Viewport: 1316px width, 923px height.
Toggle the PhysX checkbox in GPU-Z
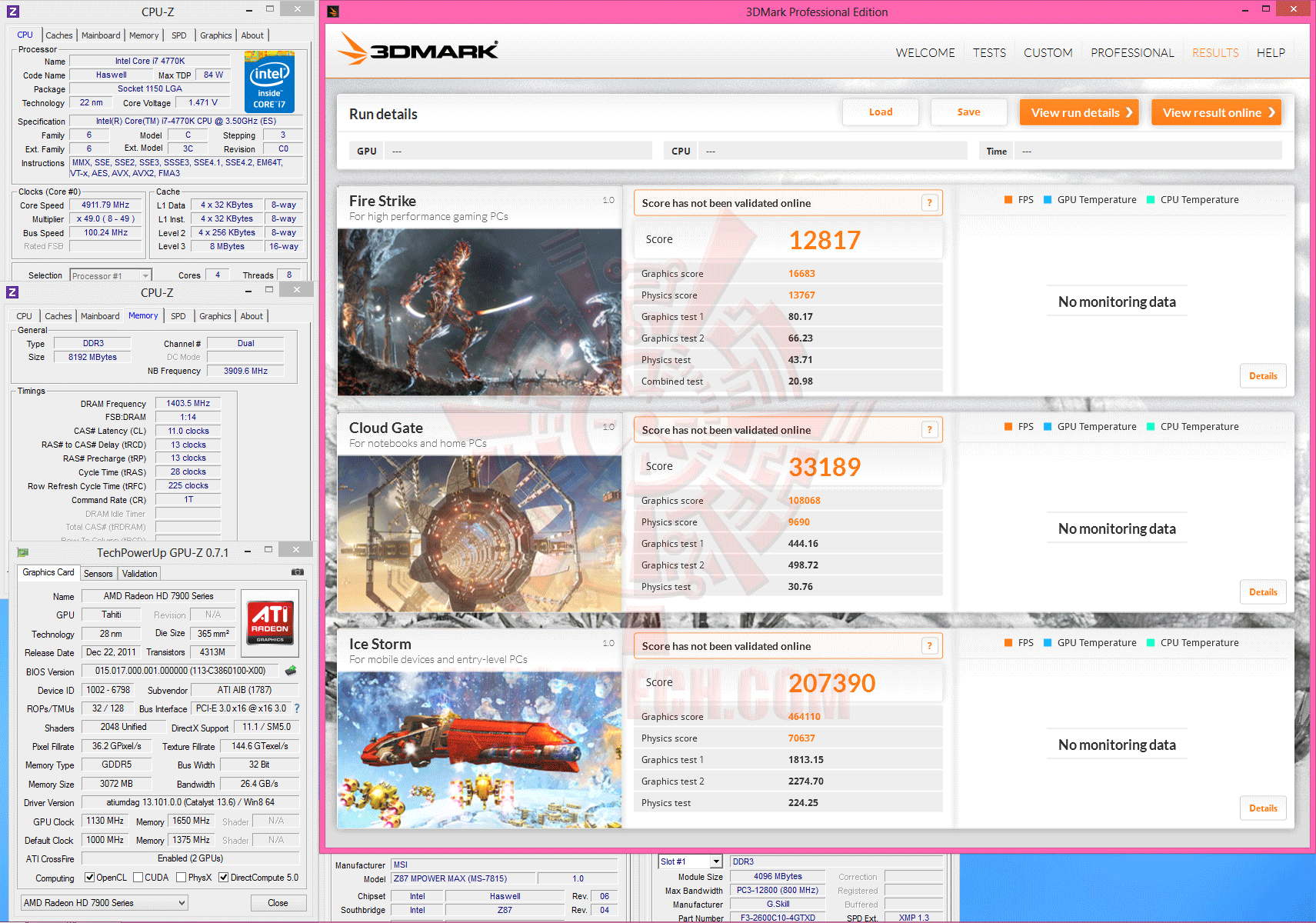[x=181, y=878]
